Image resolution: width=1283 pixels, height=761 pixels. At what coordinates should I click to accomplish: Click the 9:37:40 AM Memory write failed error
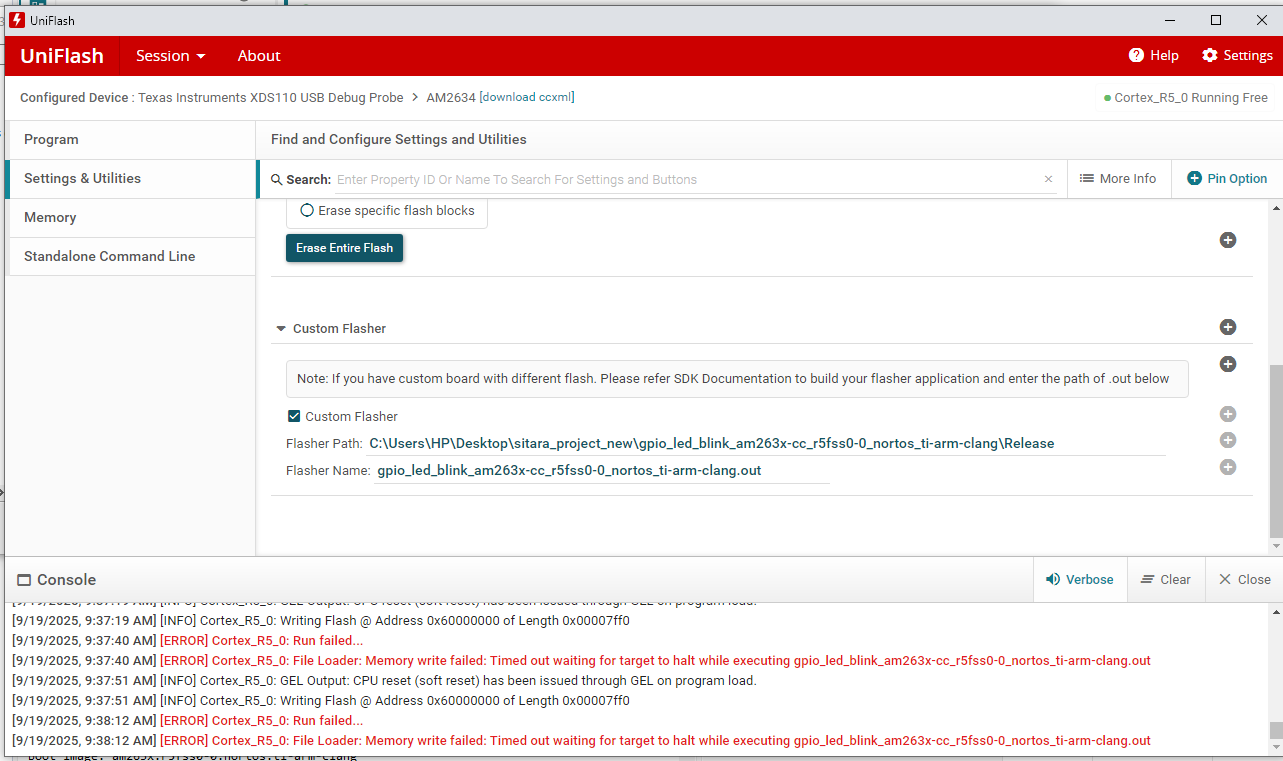581,661
